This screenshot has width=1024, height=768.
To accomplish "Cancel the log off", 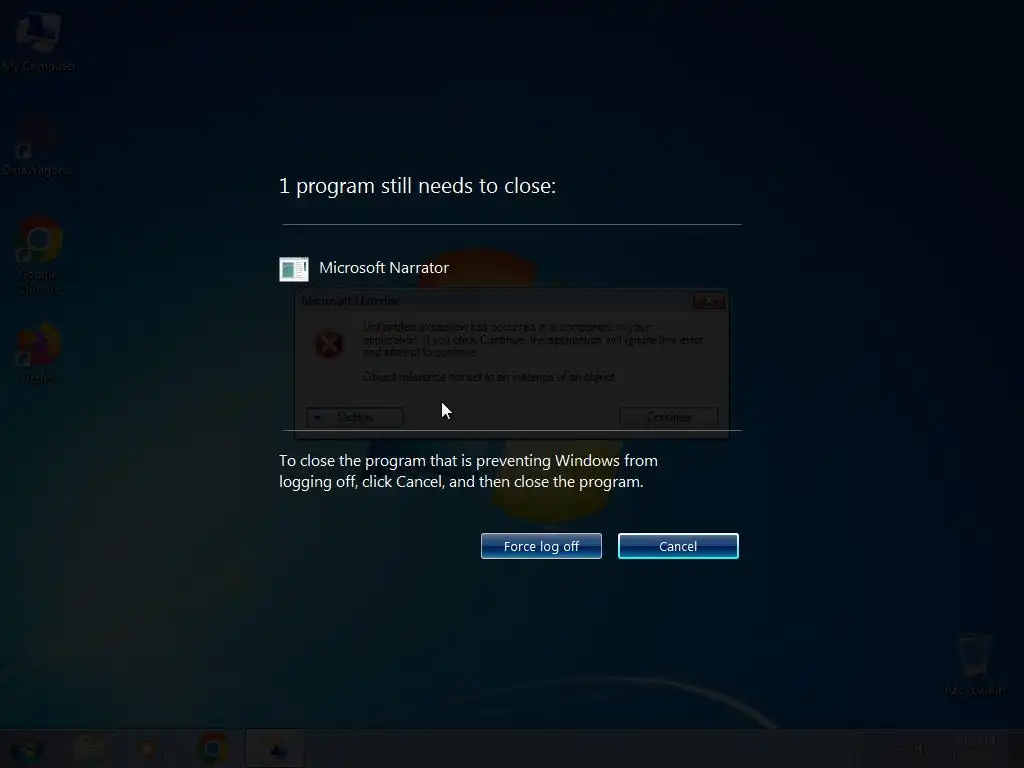I will [x=678, y=546].
